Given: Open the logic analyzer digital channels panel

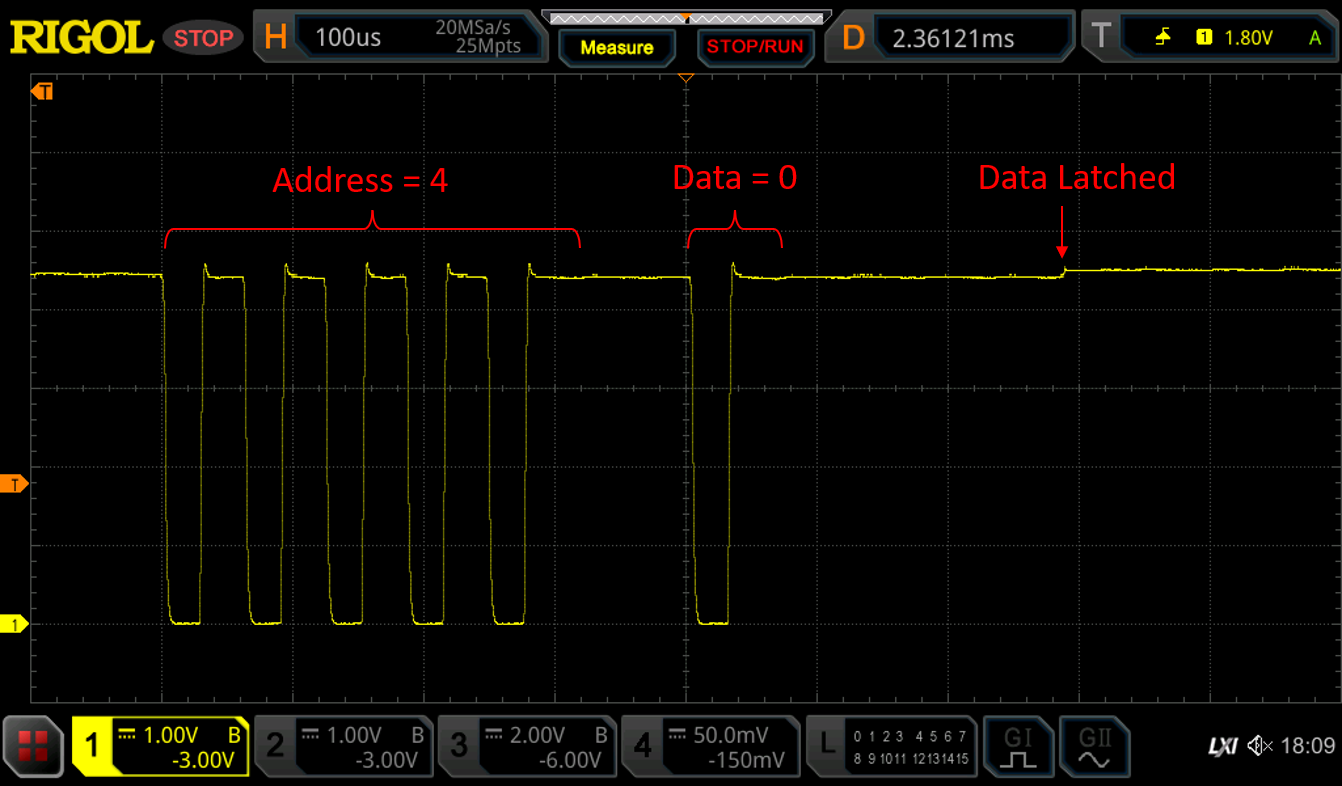Looking at the screenshot, I should point(892,746).
